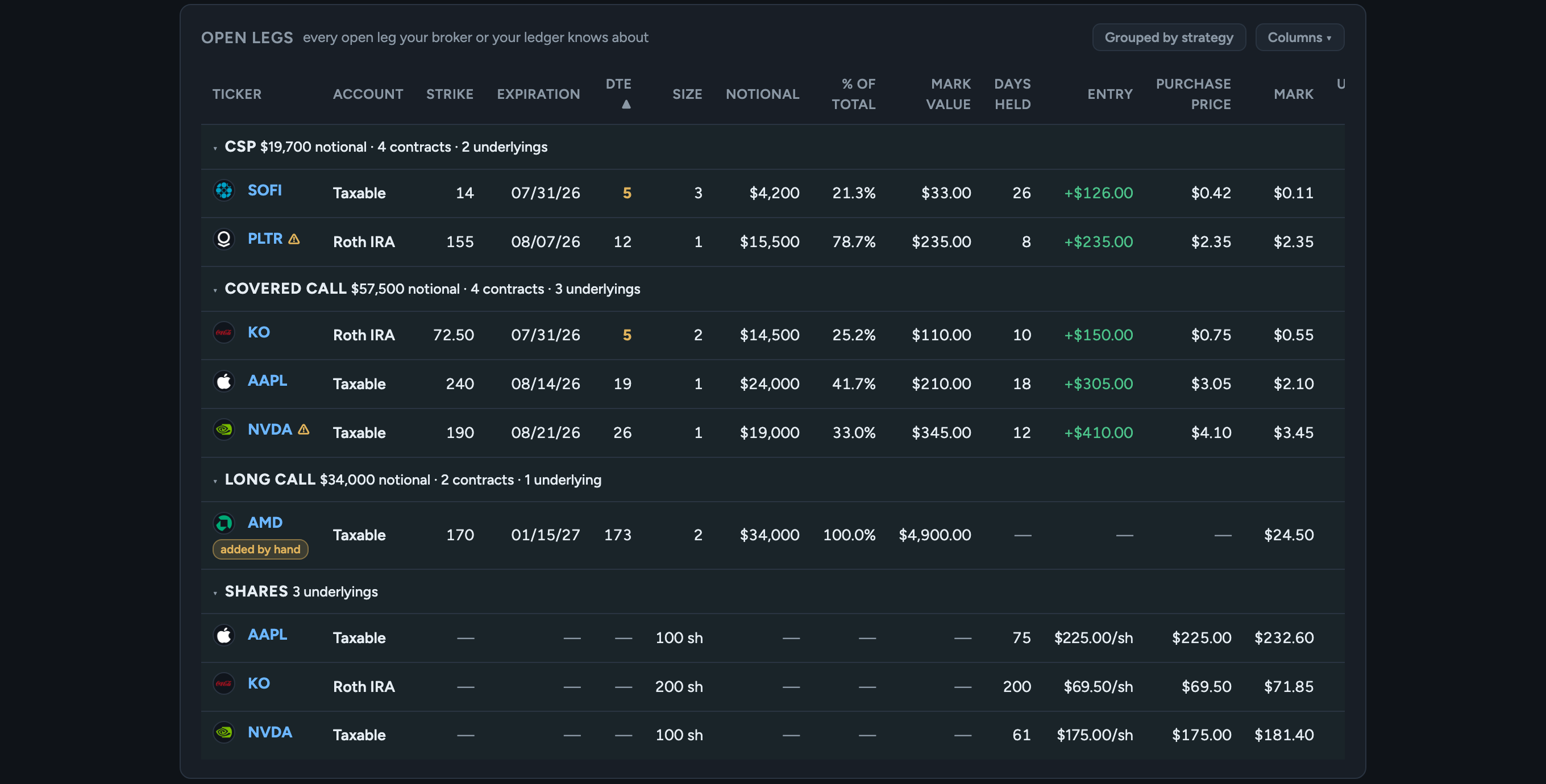Sort by the NOTIONAL column header

[x=762, y=94]
